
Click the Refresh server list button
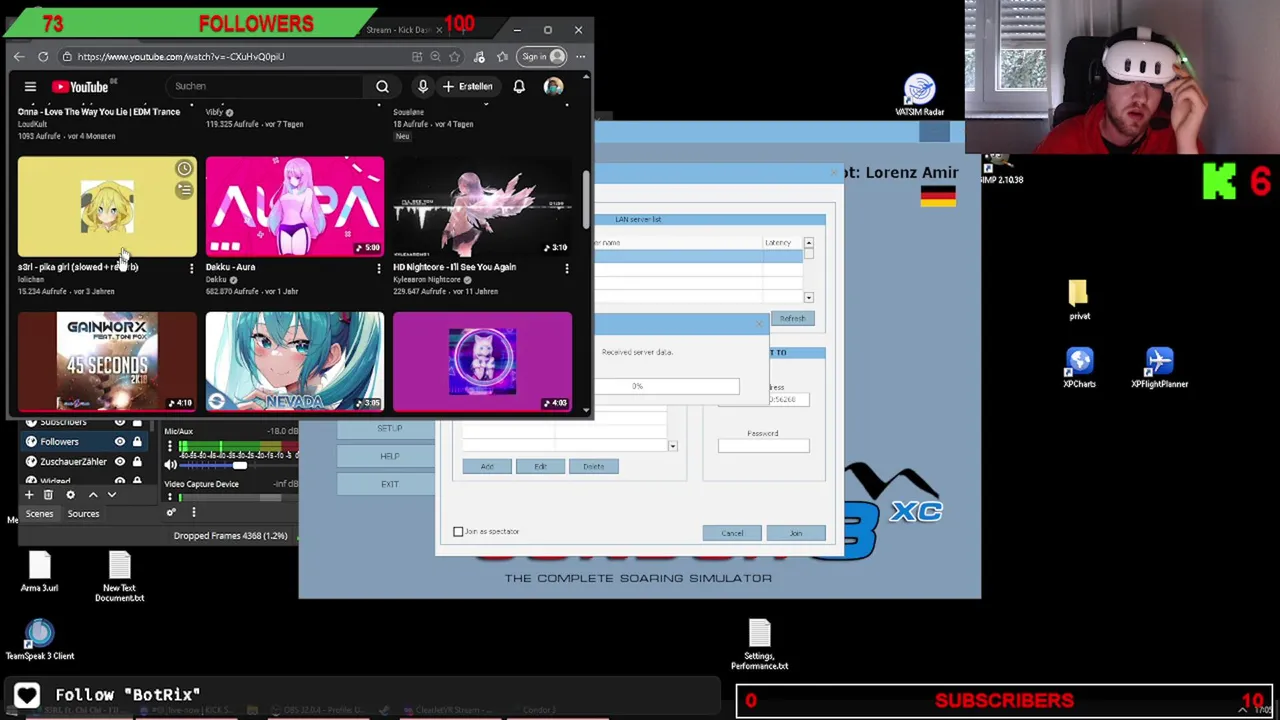pos(792,319)
